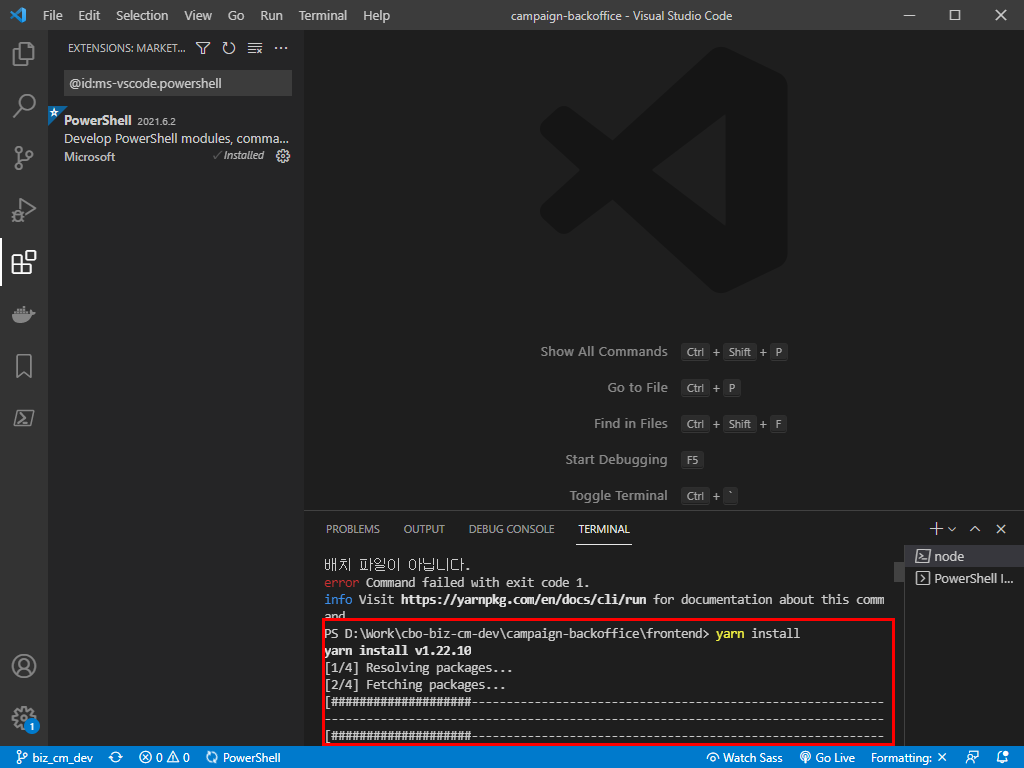This screenshot has height=768, width=1024.
Task: Click the VS Code logo in title bar
Action: [18, 15]
